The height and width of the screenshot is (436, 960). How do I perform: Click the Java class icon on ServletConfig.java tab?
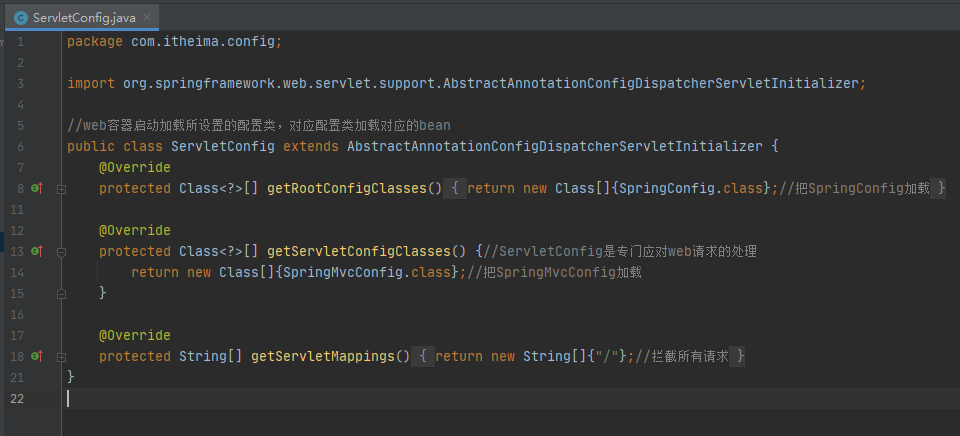click(x=20, y=18)
